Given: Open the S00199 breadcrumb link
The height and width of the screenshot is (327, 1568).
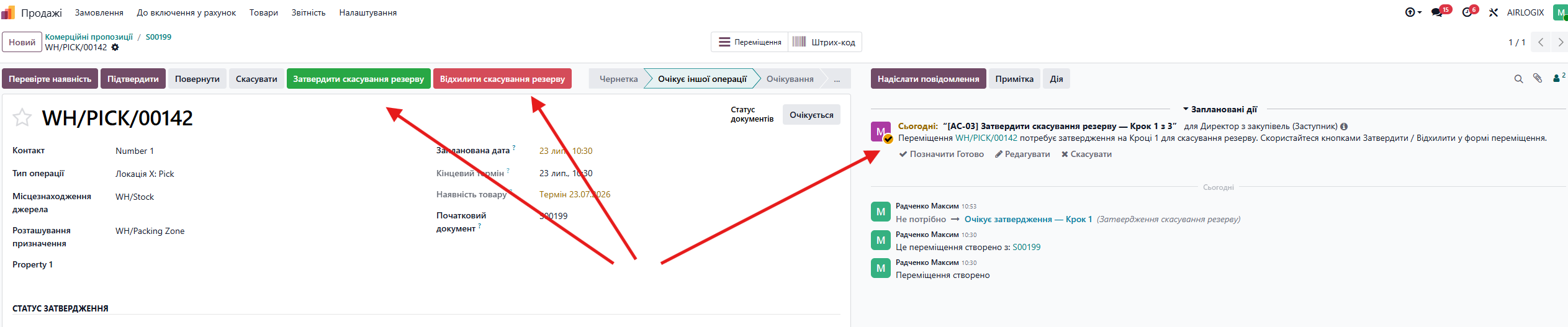Looking at the screenshot, I should coord(158,37).
